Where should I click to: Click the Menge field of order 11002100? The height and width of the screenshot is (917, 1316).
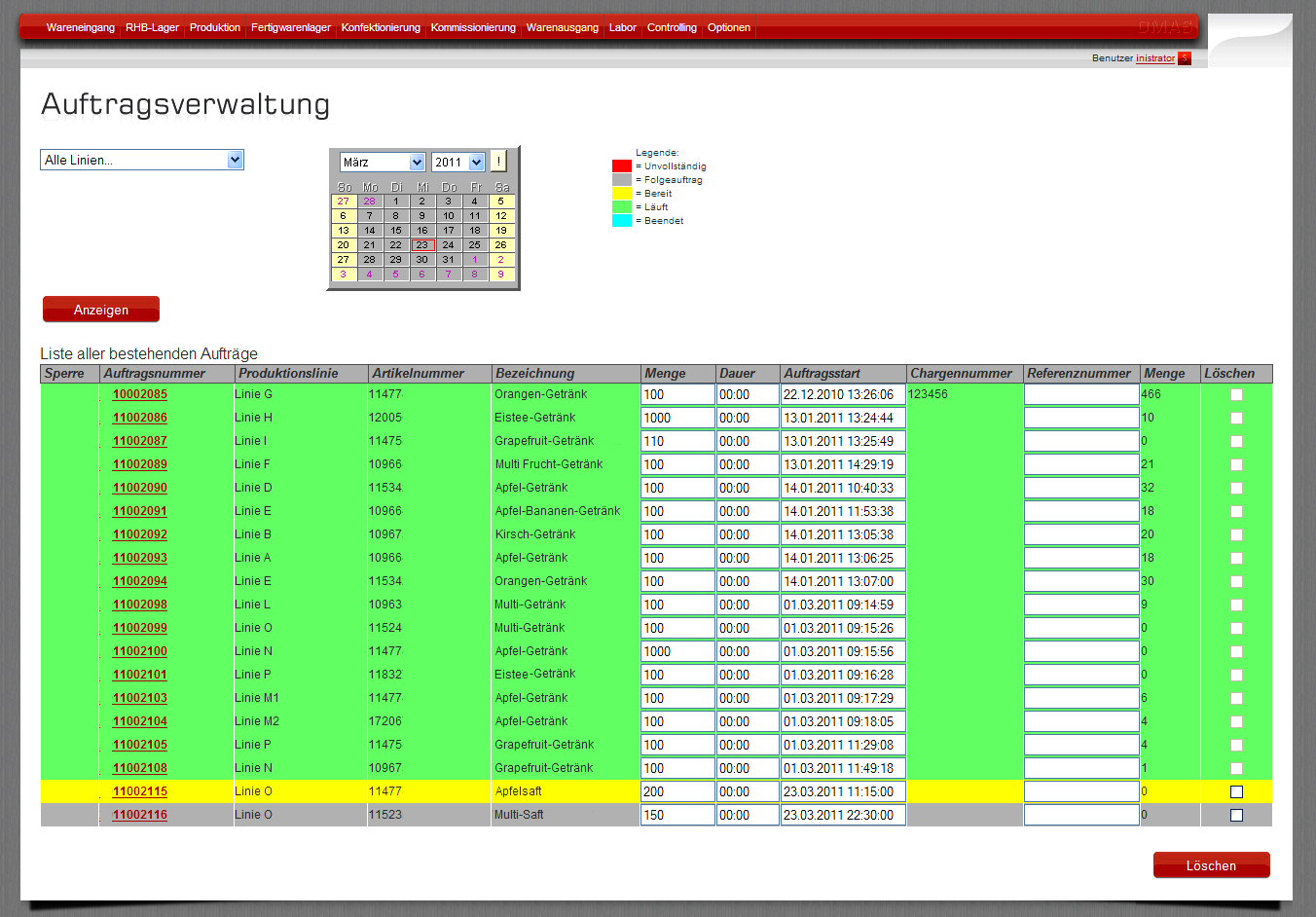pyautogui.click(x=677, y=651)
